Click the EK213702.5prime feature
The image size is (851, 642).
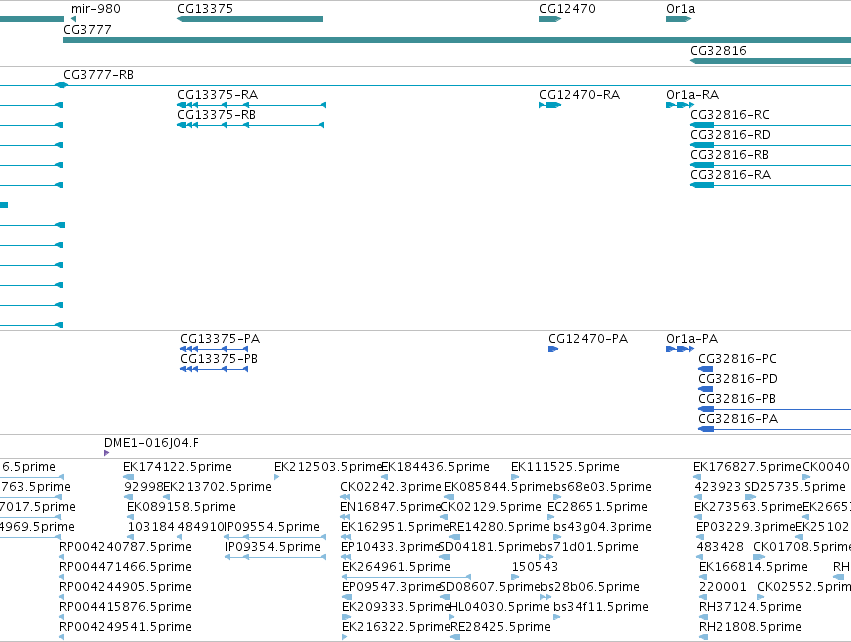point(167,497)
